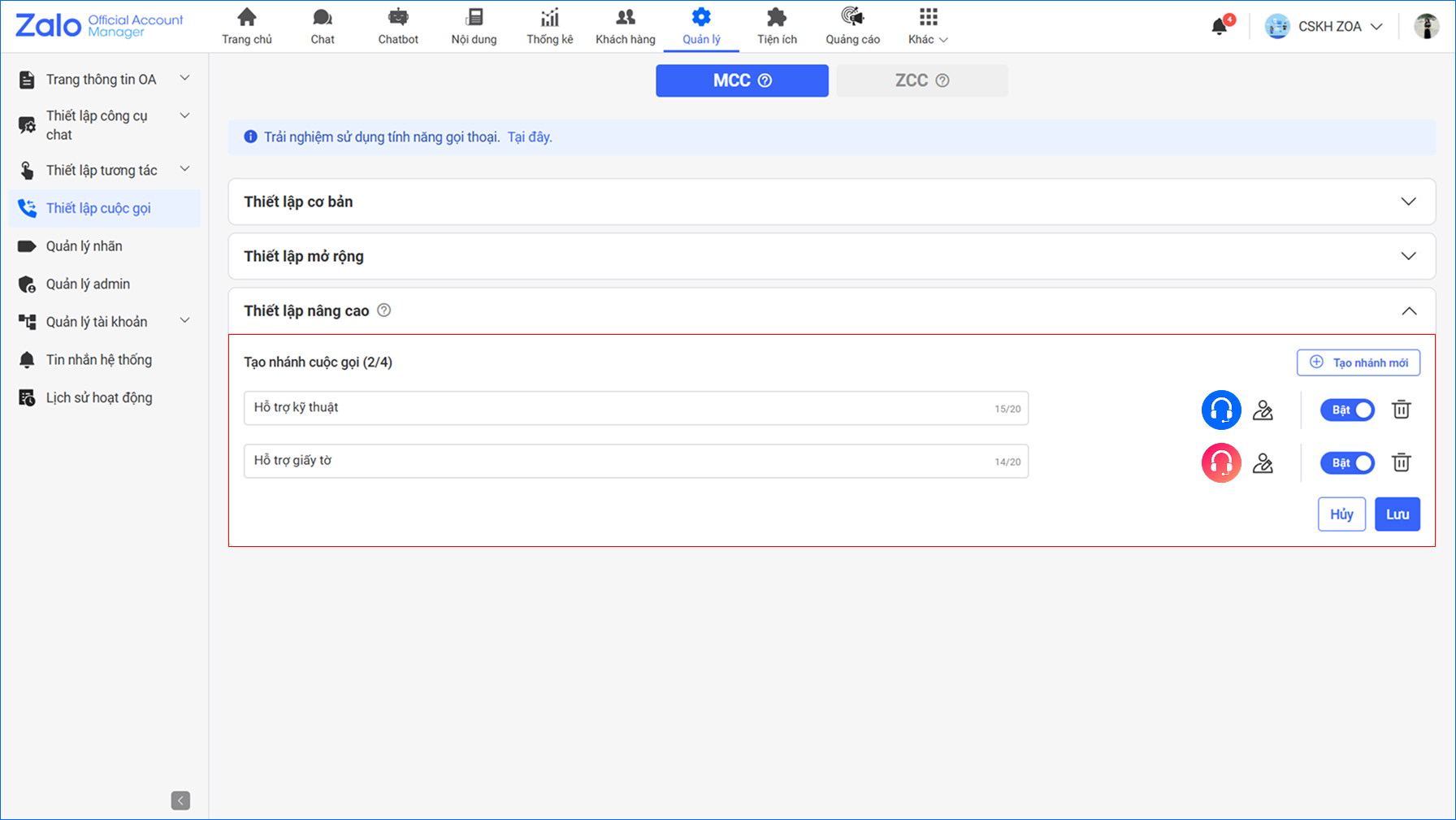Edit agents for Hỗ trợ kỹ thuật branch
Viewport: 1456px width, 820px height.
click(1263, 410)
